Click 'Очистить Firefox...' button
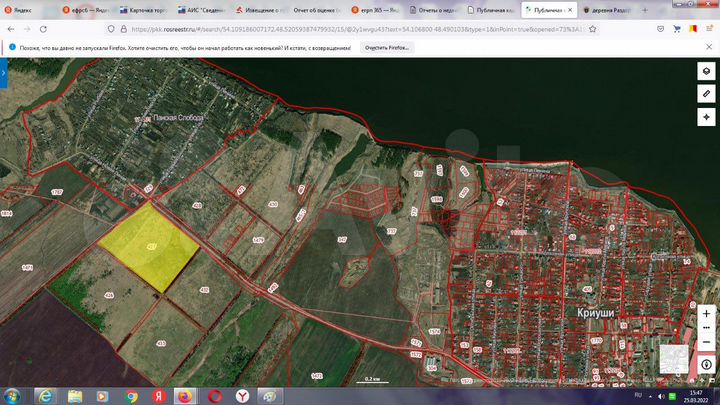This screenshot has width=720, height=405. 389,47
